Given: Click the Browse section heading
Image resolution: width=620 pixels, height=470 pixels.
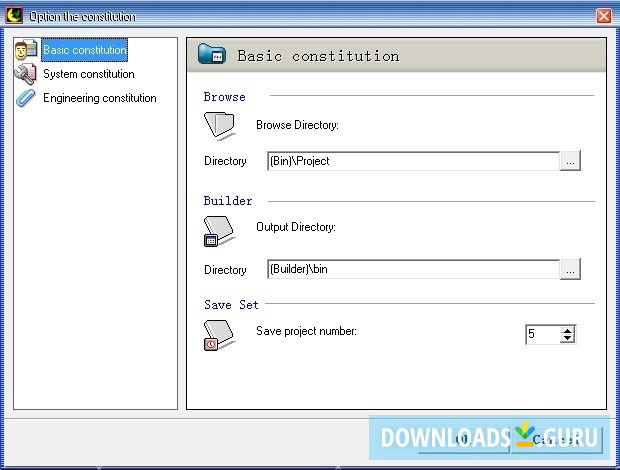Looking at the screenshot, I should click(x=225, y=97).
